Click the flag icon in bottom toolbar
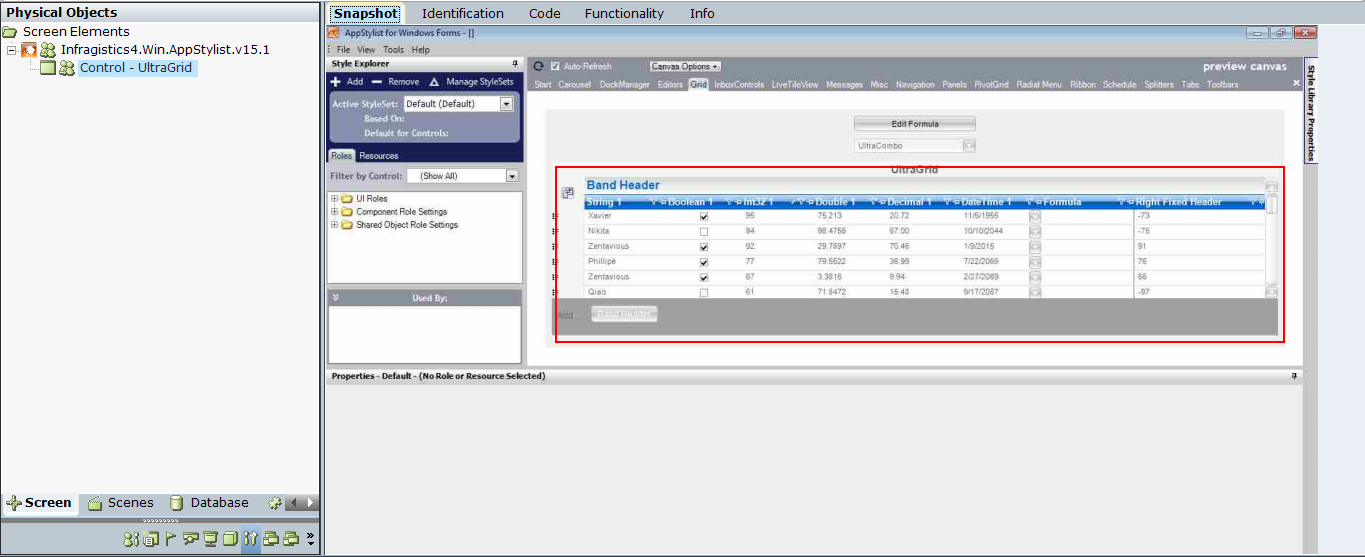 click(170, 539)
